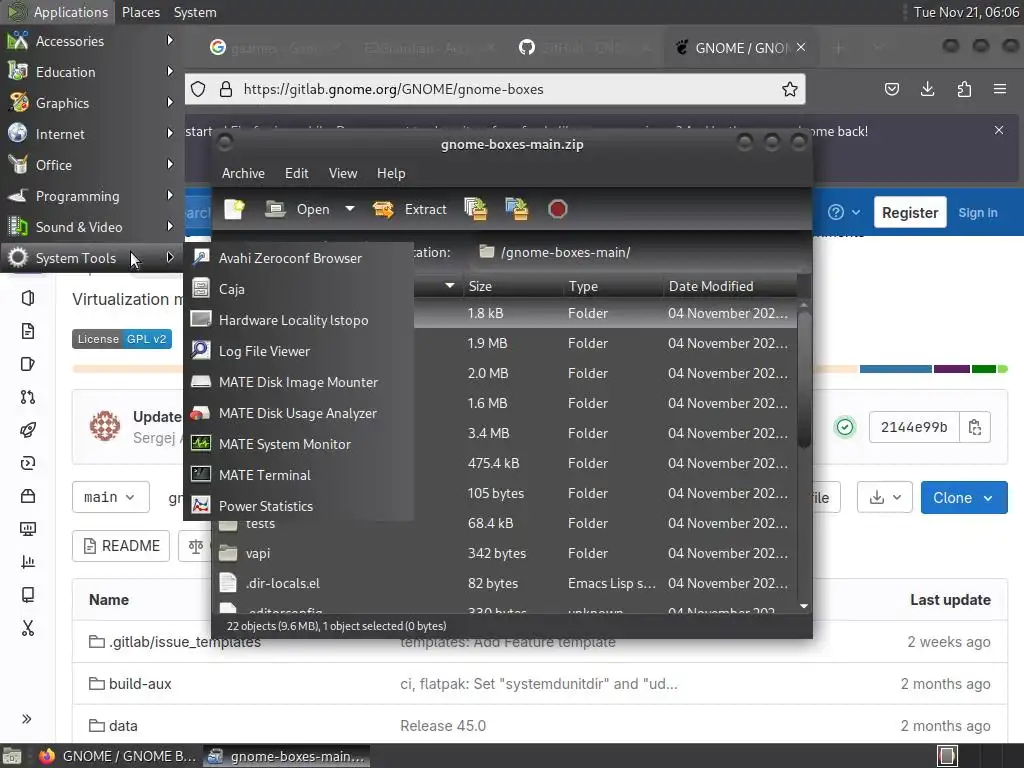Open the data folder in repository
Viewport: 1024px width, 768px height.
click(123, 726)
